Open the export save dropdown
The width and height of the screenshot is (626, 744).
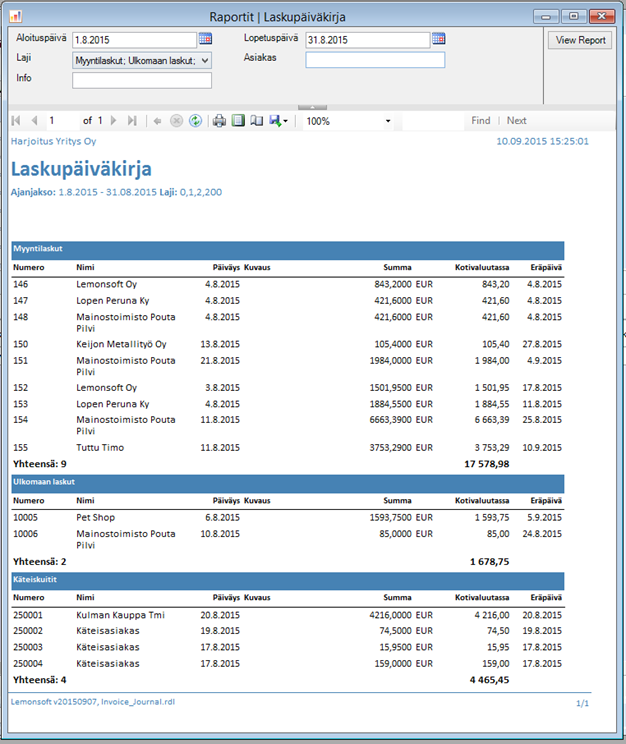[278, 121]
